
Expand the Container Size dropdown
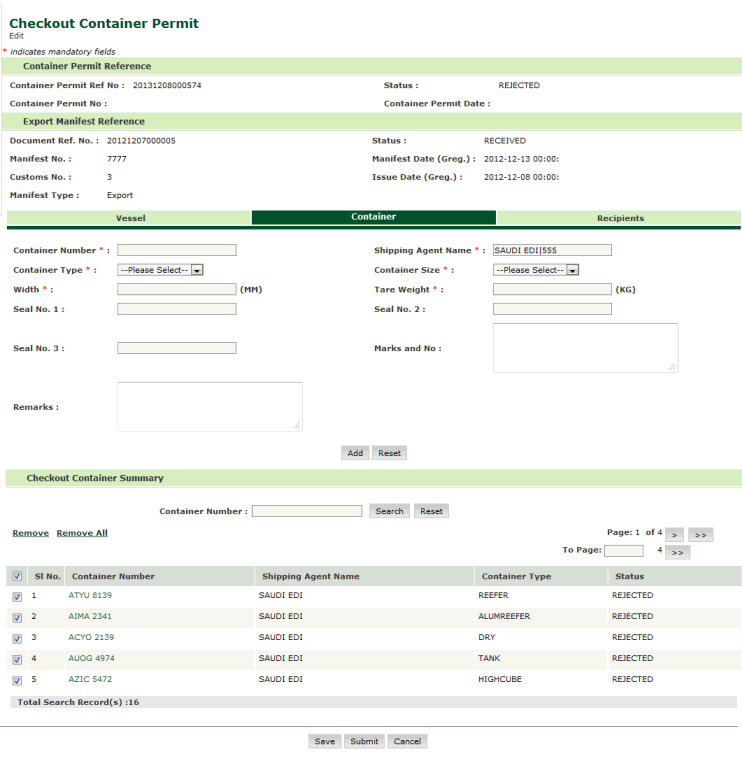536,270
